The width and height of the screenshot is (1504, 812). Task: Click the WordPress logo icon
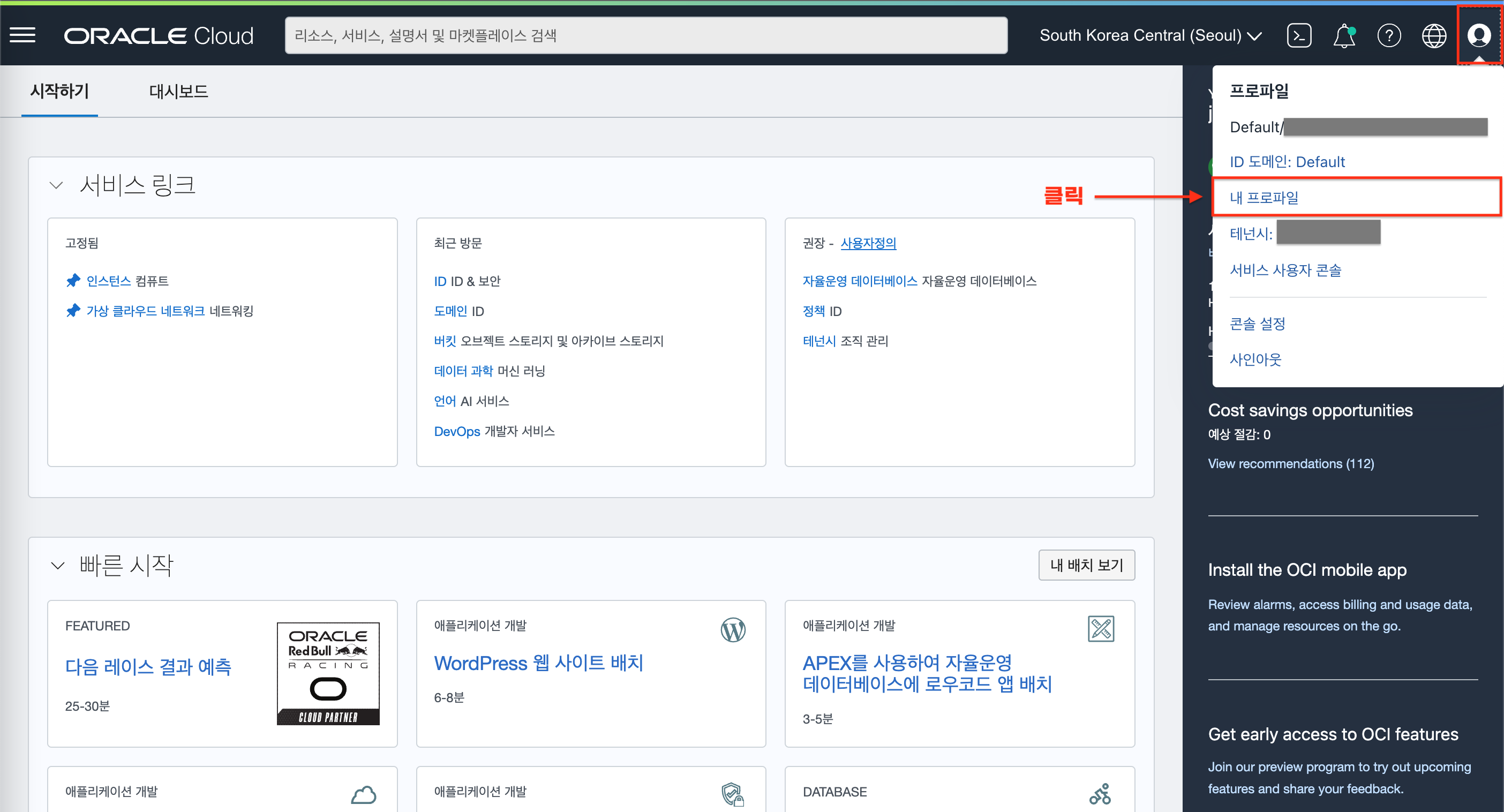pyautogui.click(x=733, y=629)
